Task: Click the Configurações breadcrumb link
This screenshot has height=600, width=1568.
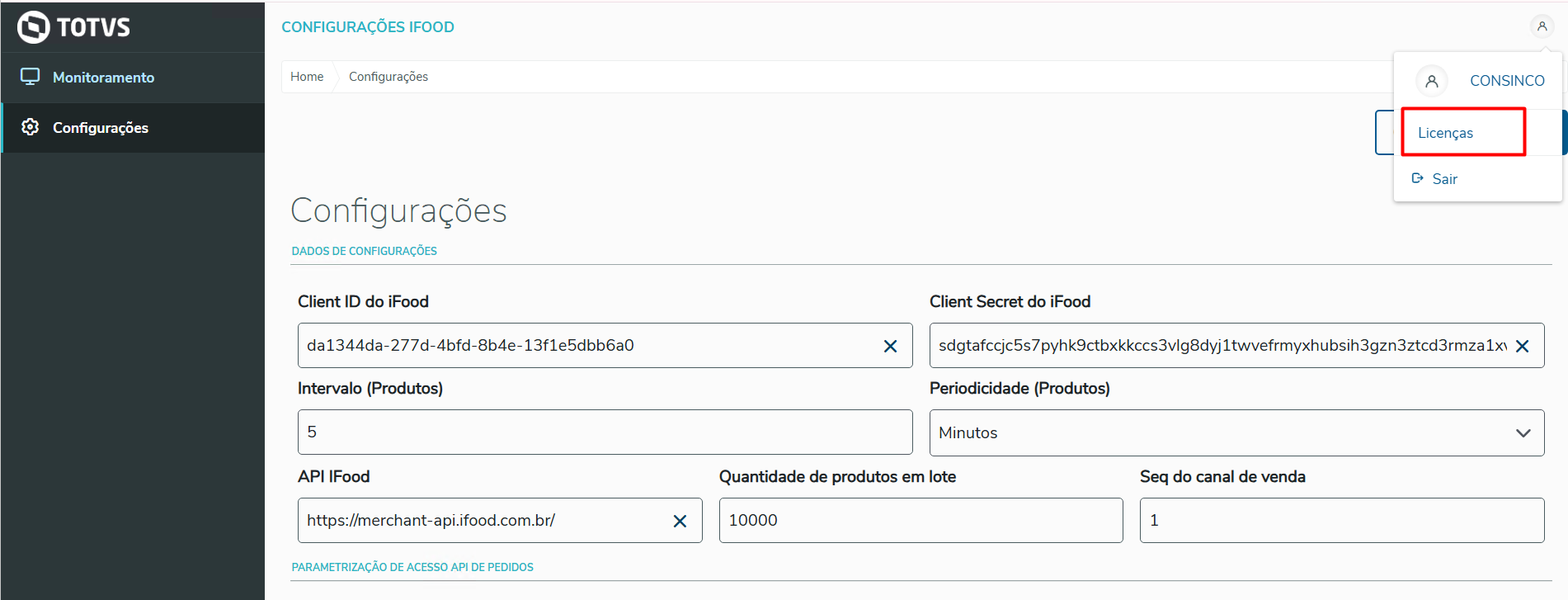Action: (x=388, y=77)
